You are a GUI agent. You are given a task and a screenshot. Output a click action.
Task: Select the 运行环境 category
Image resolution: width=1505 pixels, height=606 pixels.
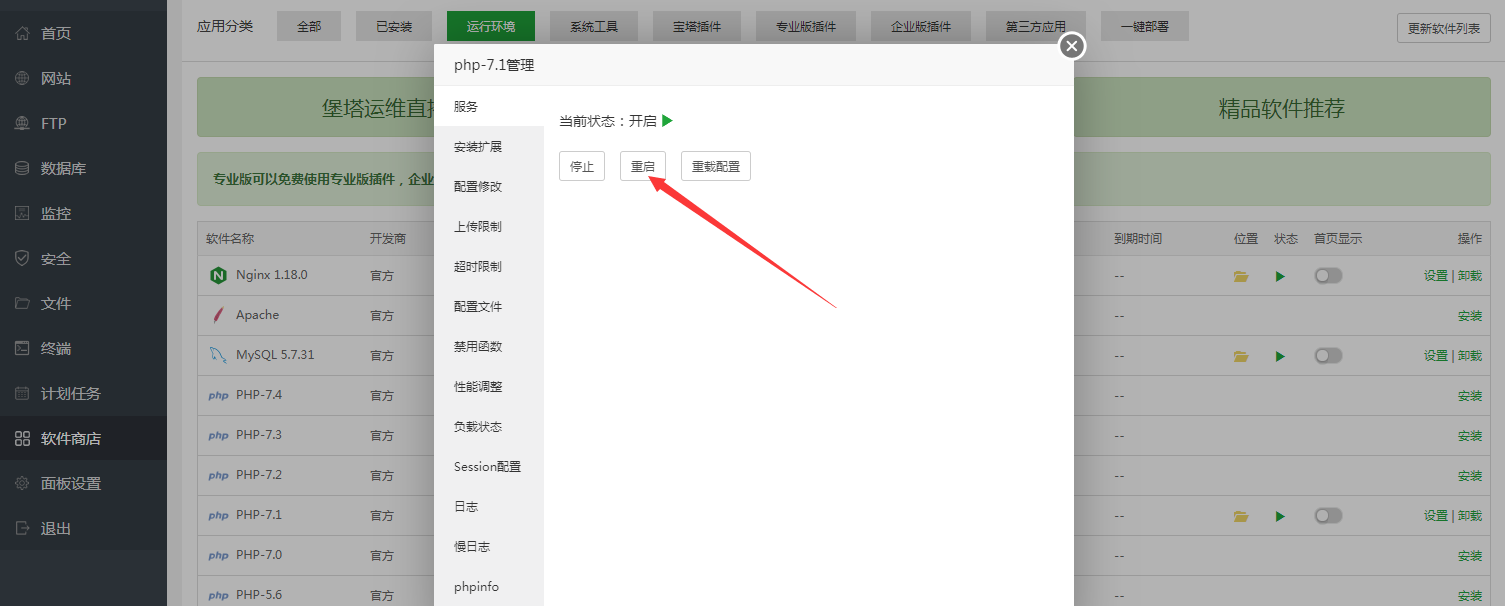491,27
